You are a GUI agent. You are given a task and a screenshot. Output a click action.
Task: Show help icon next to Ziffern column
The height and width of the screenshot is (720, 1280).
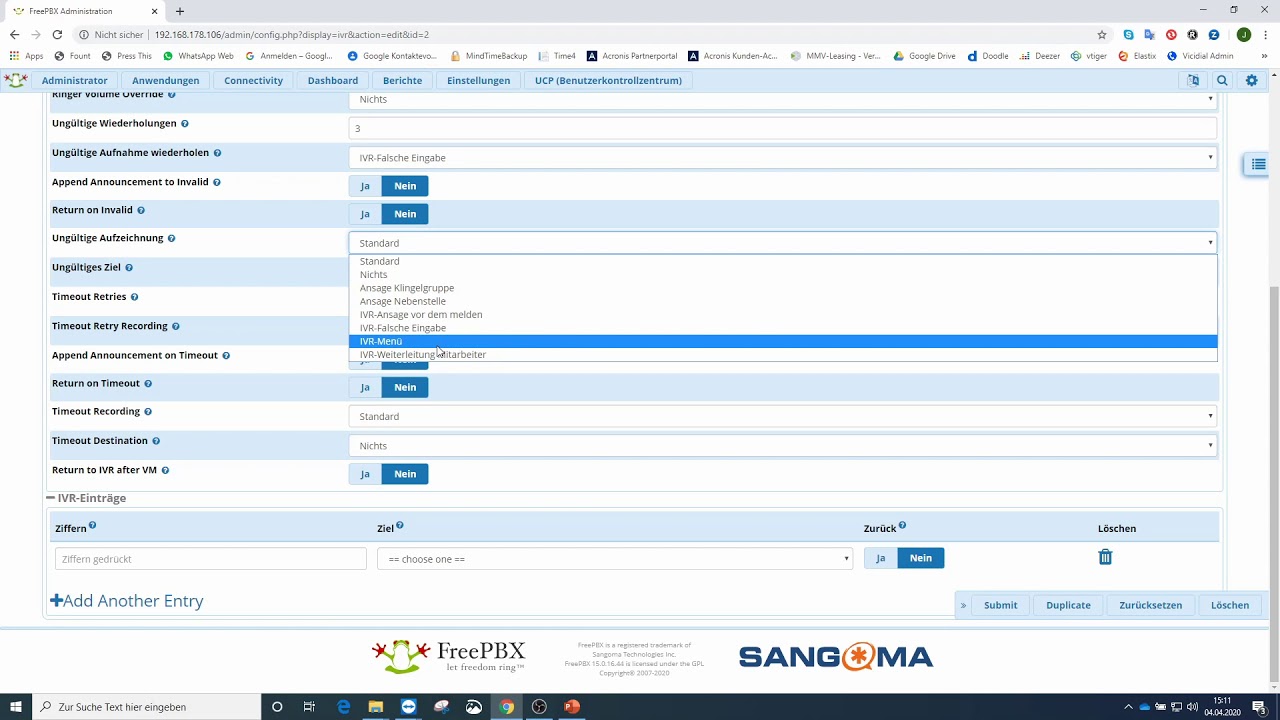pos(93,525)
